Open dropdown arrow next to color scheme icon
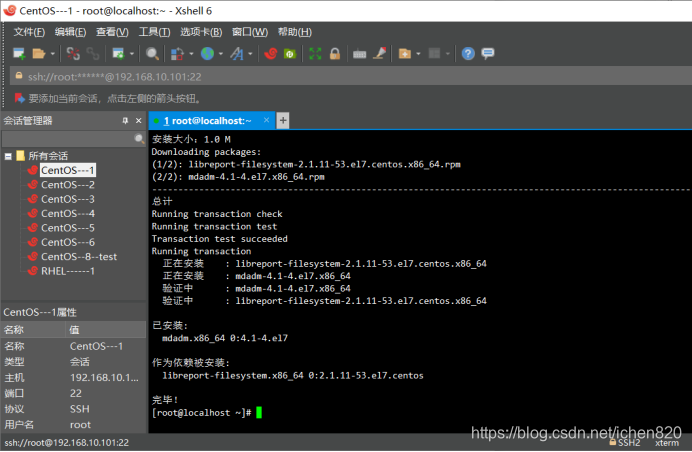Viewport: 692px width, 452px height. coord(191,54)
